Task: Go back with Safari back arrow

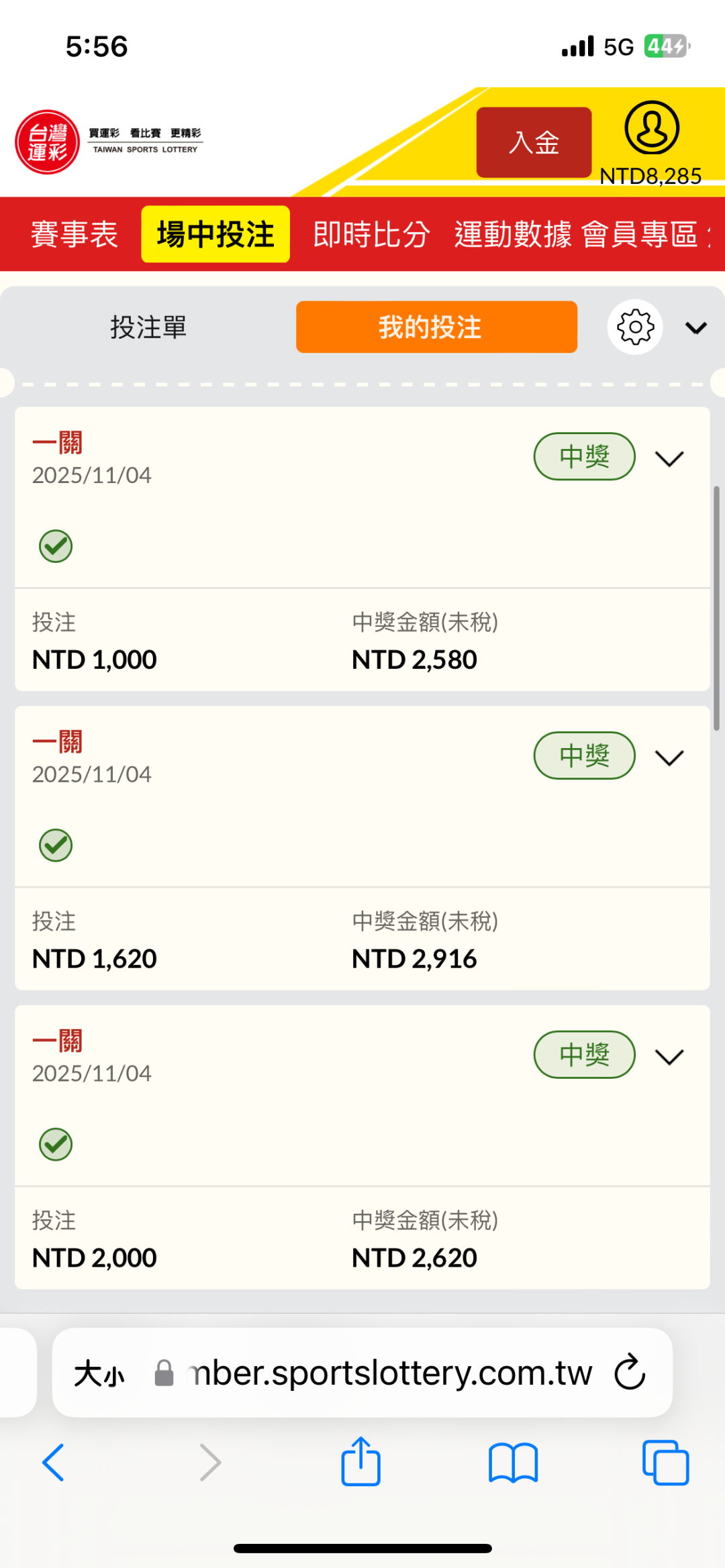Action: coord(54,1463)
